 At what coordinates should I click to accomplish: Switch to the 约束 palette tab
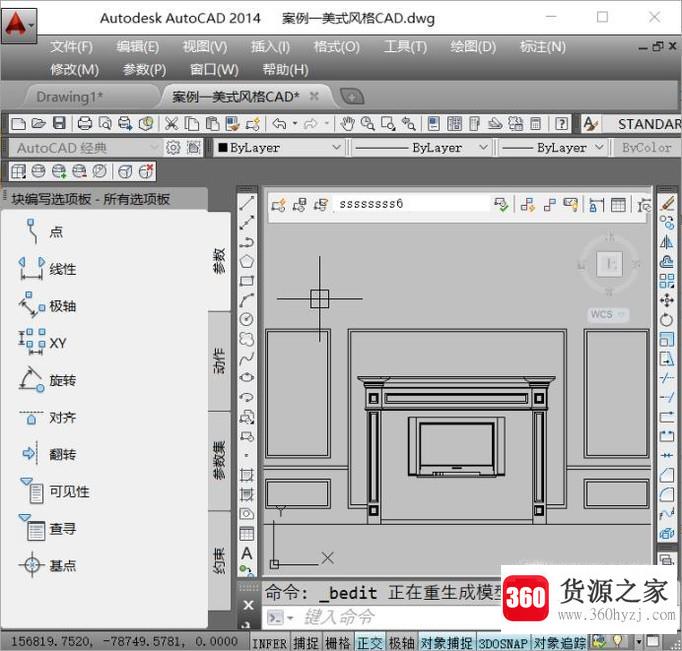click(x=219, y=561)
